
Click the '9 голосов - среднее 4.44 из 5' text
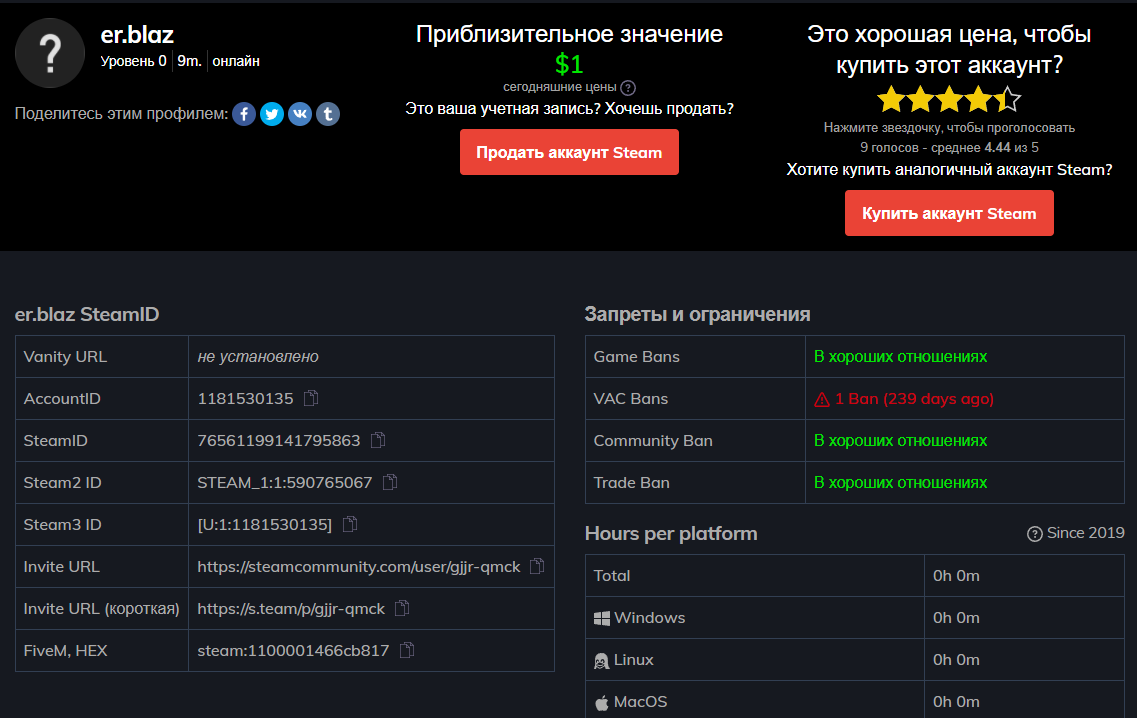point(949,147)
